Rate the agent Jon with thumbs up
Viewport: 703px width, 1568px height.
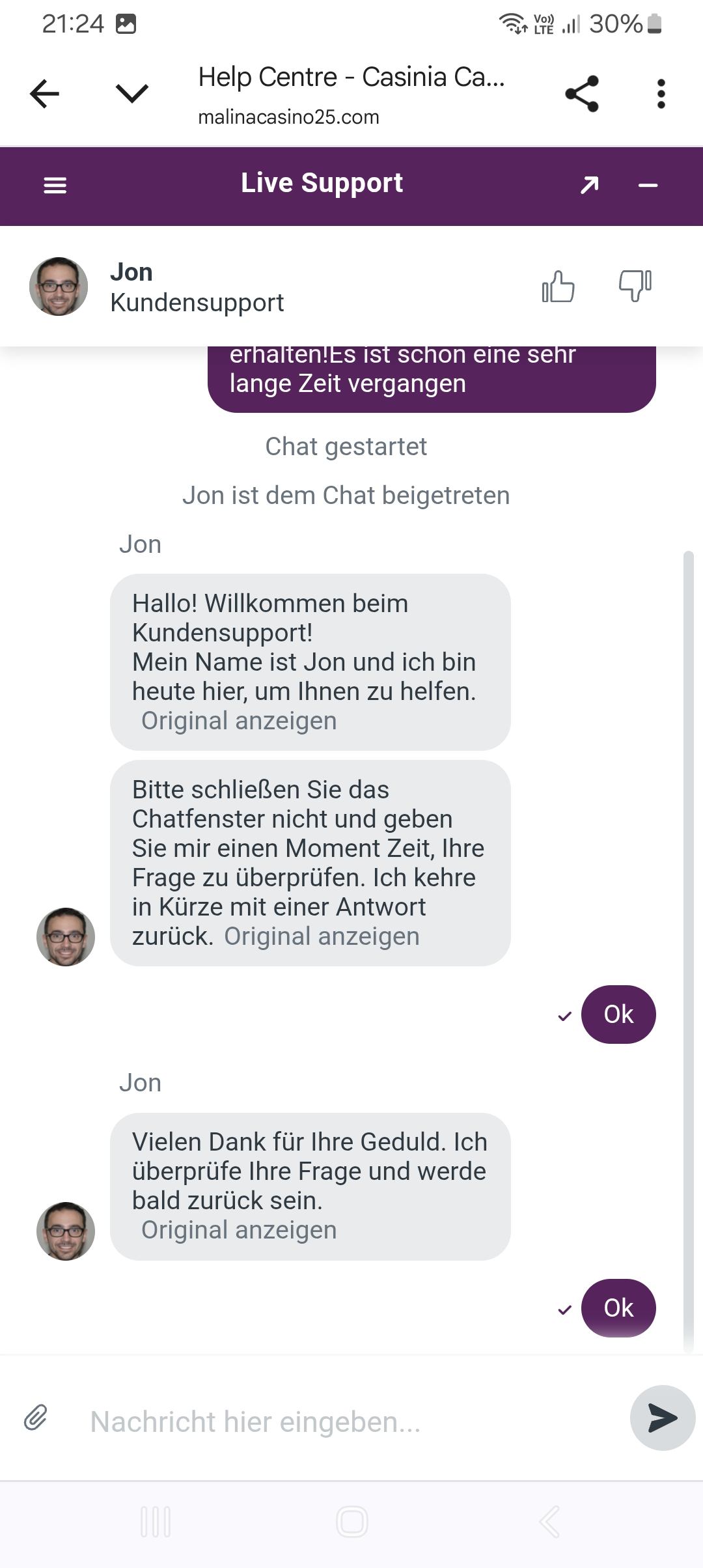(x=558, y=287)
